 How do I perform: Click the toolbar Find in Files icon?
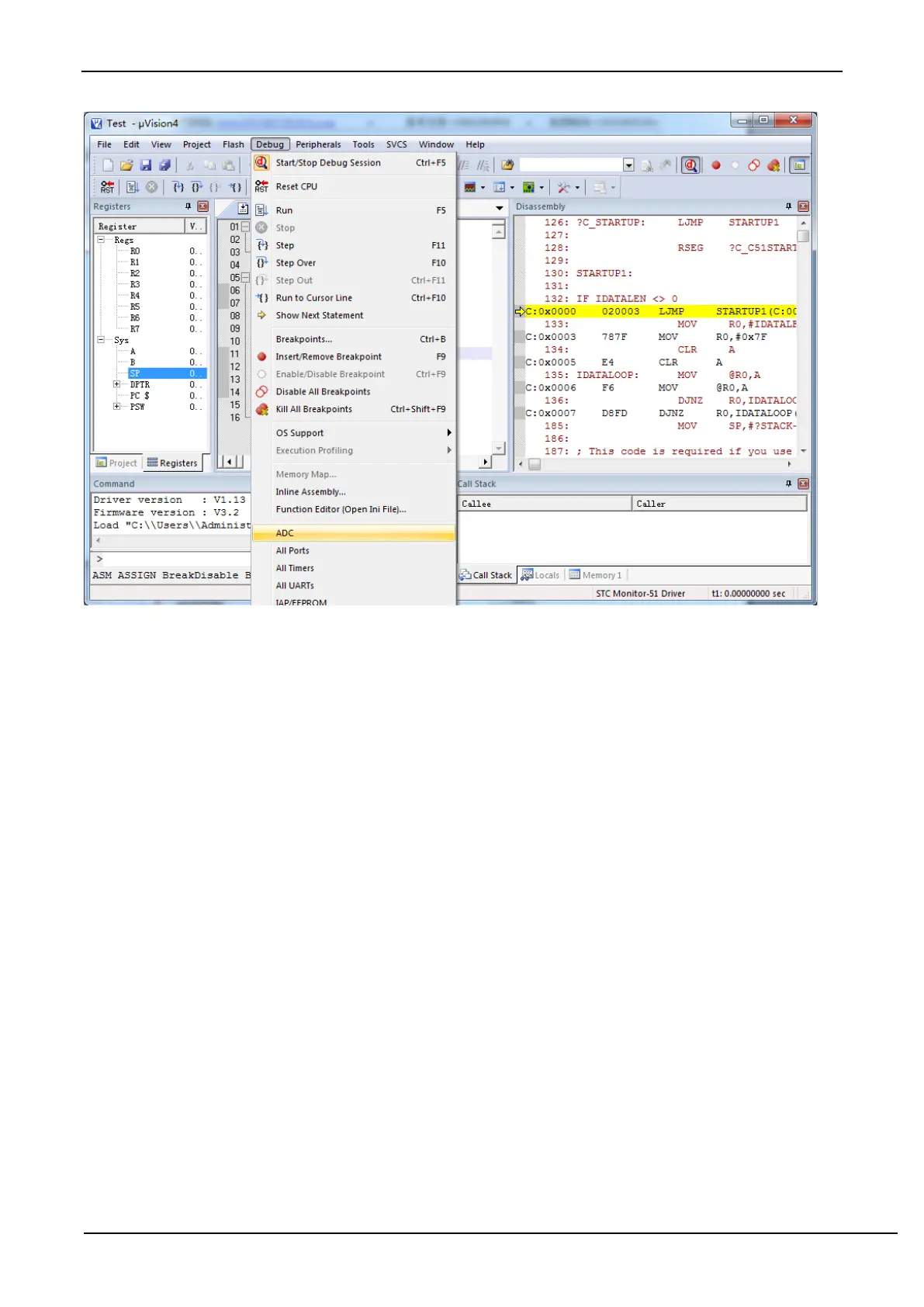[x=507, y=165]
